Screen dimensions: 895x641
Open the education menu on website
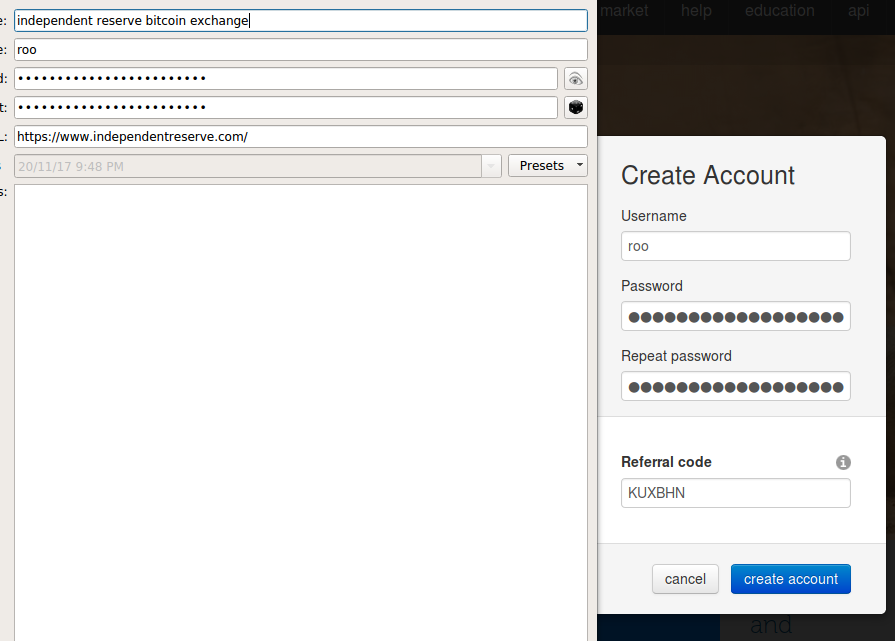pos(779,10)
